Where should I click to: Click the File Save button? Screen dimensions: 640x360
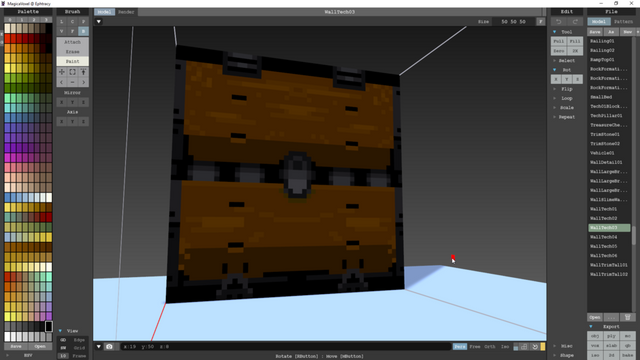[595, 31]
